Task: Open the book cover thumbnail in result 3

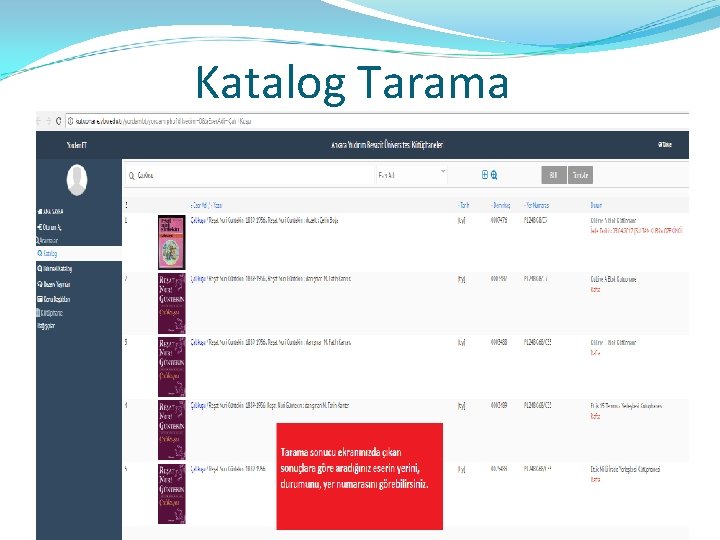Action: pyautogui.click(x=172, y=367)
